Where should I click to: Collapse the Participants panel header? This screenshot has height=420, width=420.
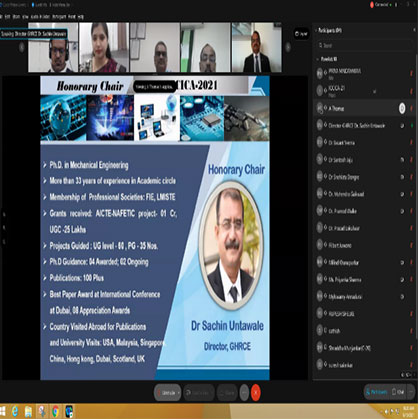(316, 30)
